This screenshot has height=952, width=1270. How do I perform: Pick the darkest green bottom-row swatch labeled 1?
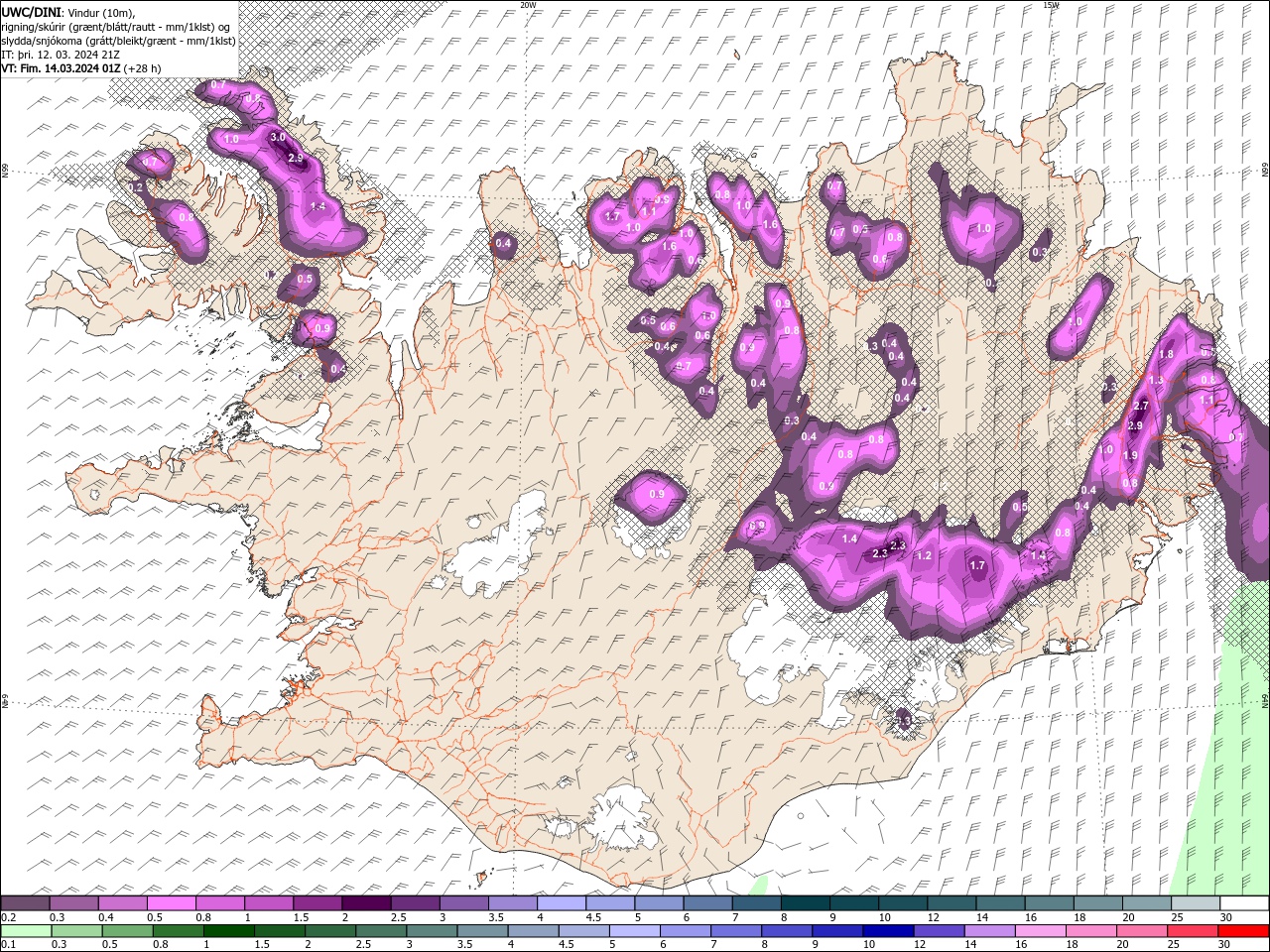pyautogui.click(x=229, y=931)
